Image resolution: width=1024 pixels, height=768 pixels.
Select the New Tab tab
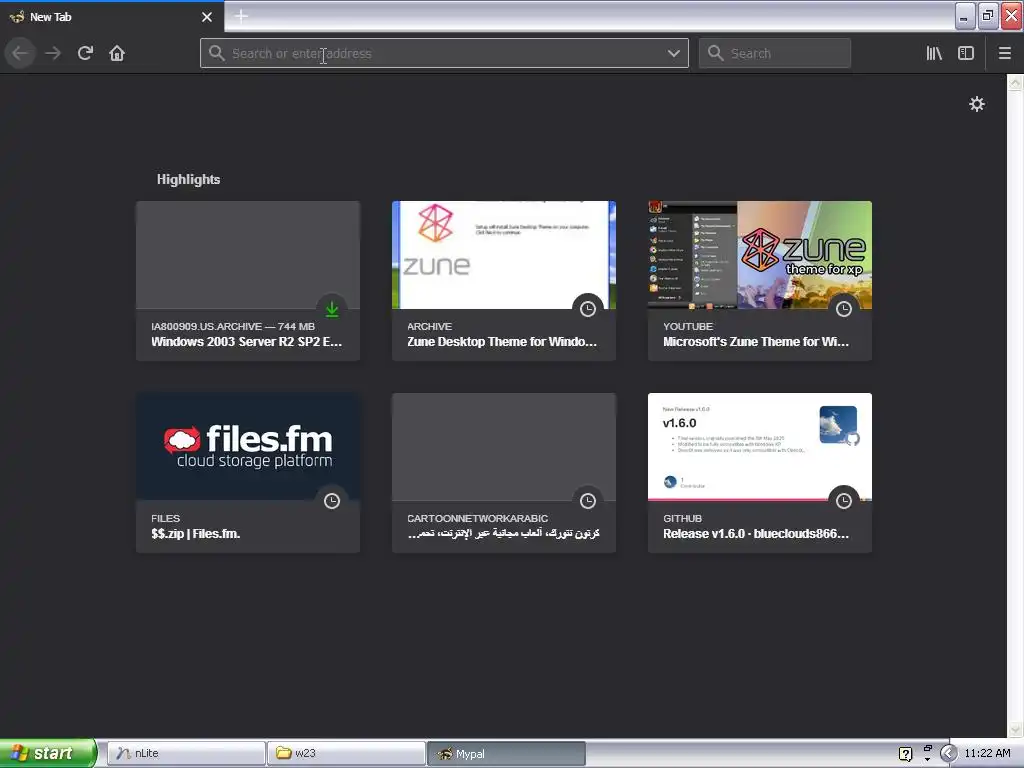pos(112,17)
